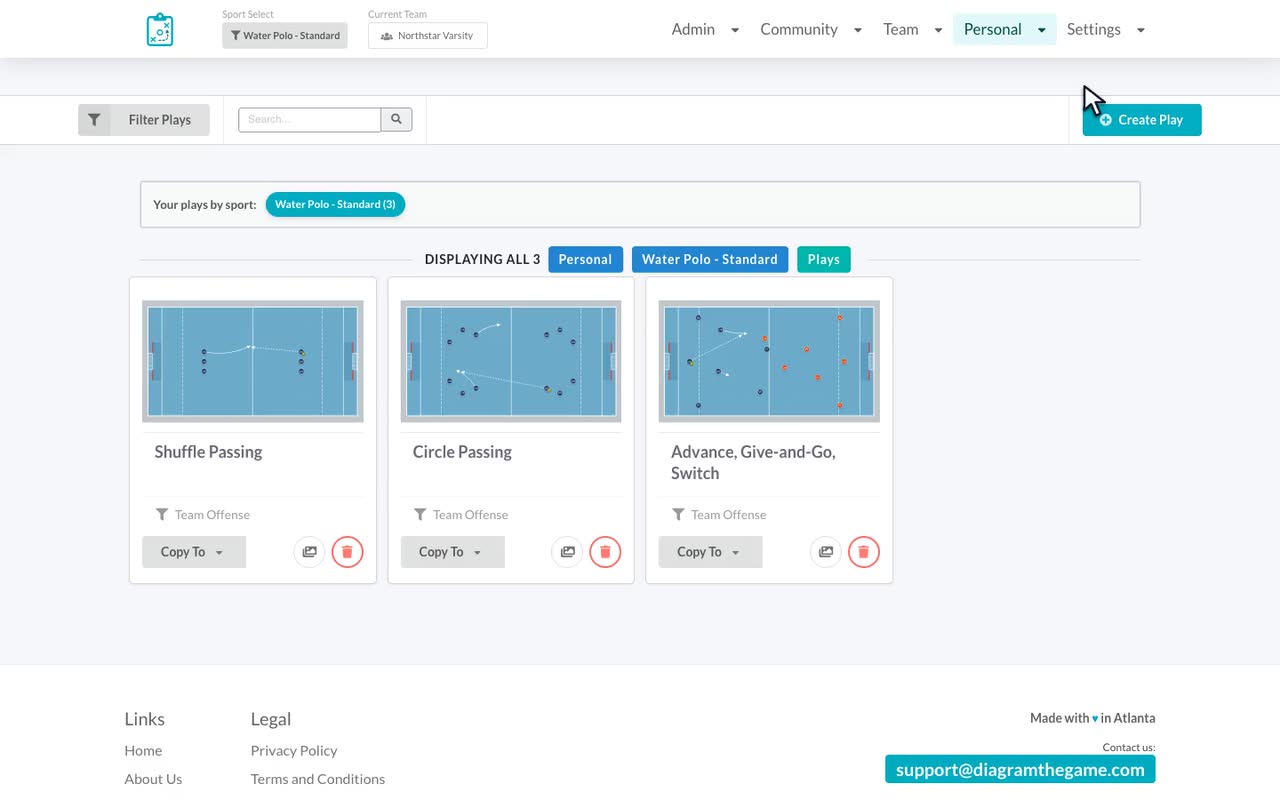Open gallery icon on Advance, Give-and-Go card

[826, 552]
